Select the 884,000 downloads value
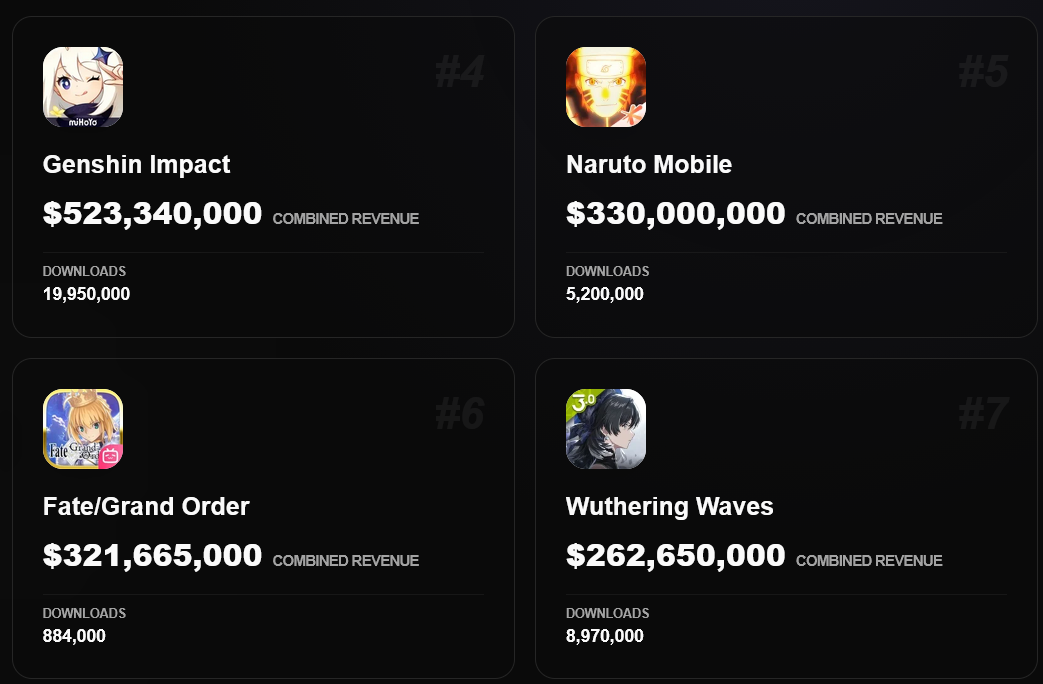Viewport: 1043px width, 684px height. (74, 636)
